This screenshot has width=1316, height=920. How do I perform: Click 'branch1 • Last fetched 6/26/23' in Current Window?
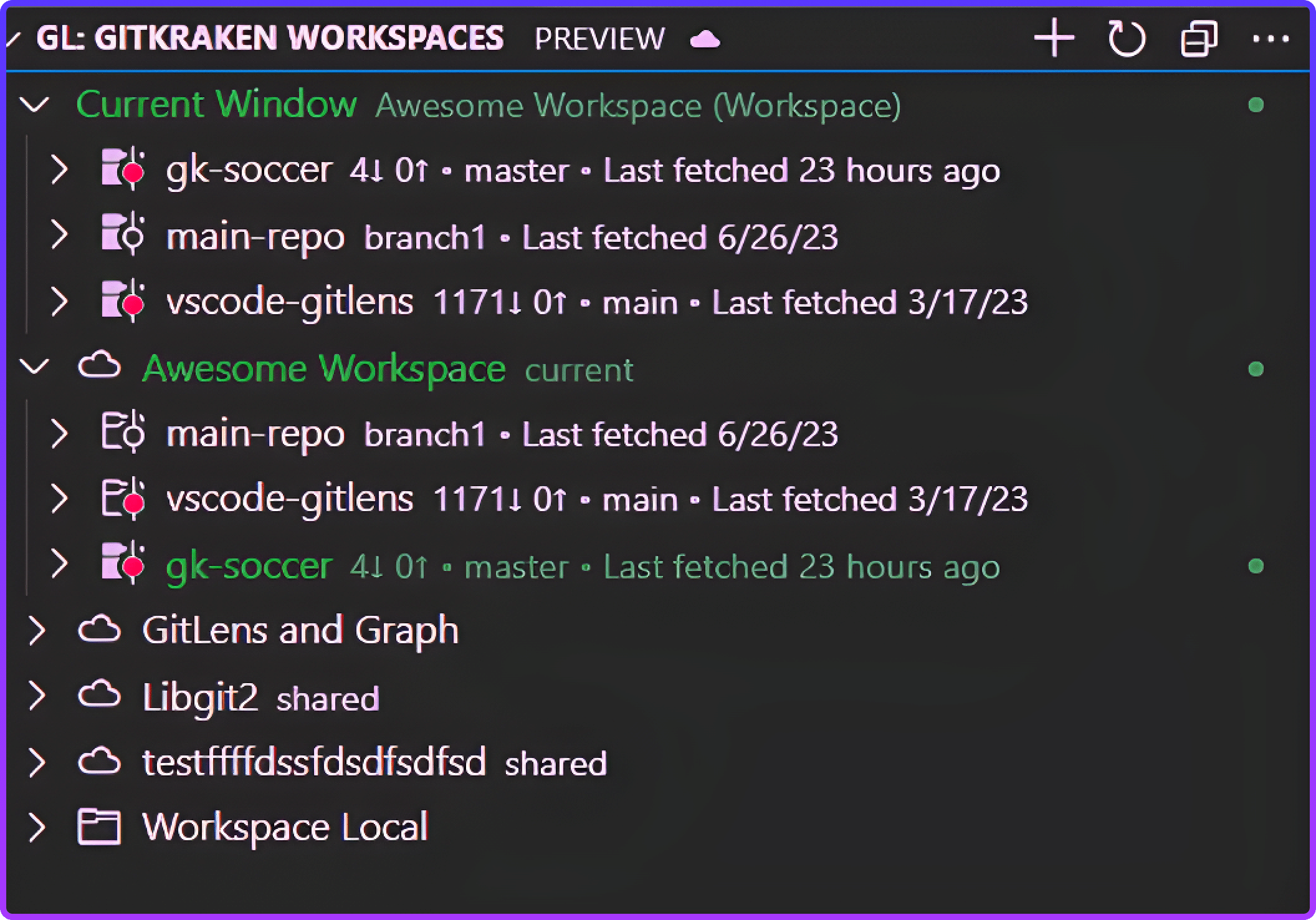click(x=601, y=237)
